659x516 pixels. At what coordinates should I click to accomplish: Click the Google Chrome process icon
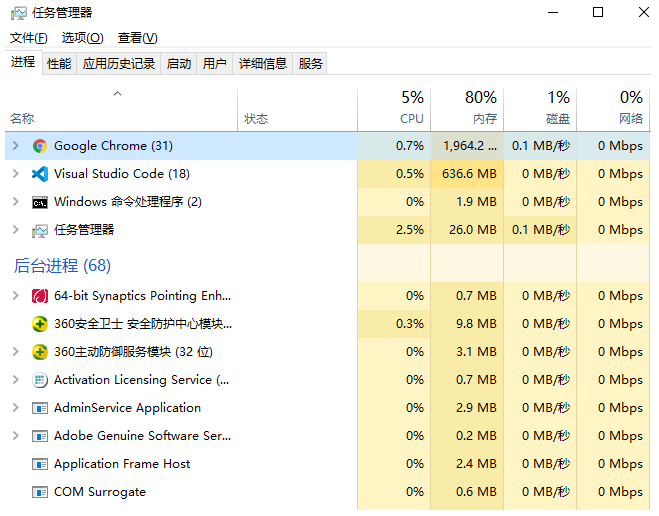pos(40,146)
